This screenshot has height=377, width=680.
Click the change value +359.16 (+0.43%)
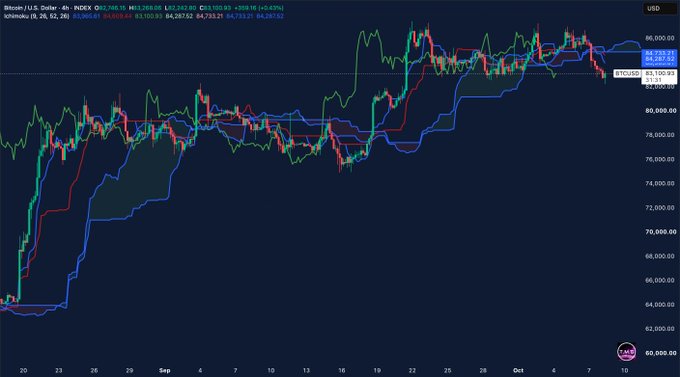(x=259, y=8)
